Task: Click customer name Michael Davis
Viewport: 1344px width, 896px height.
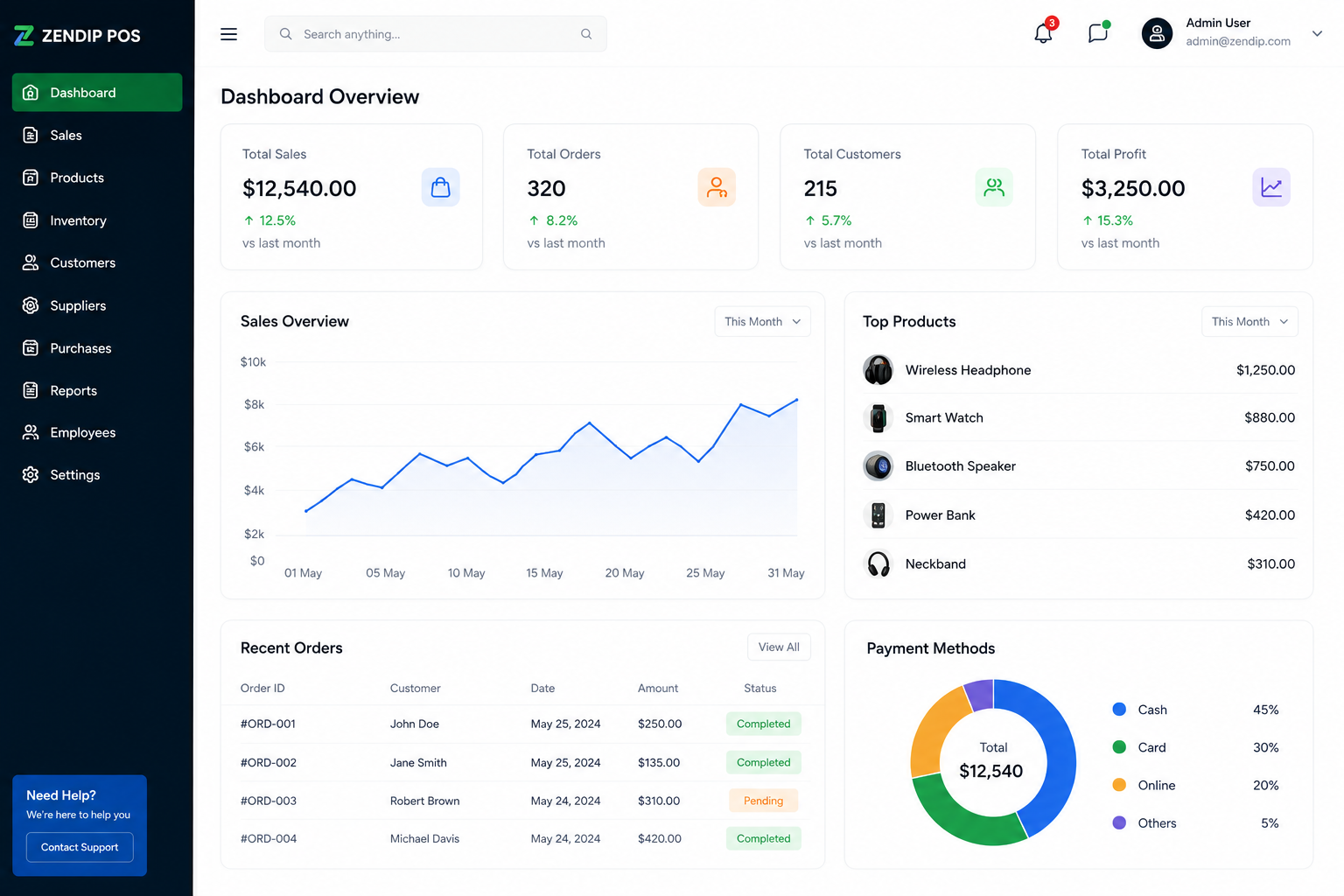Action: click(424, 838)
